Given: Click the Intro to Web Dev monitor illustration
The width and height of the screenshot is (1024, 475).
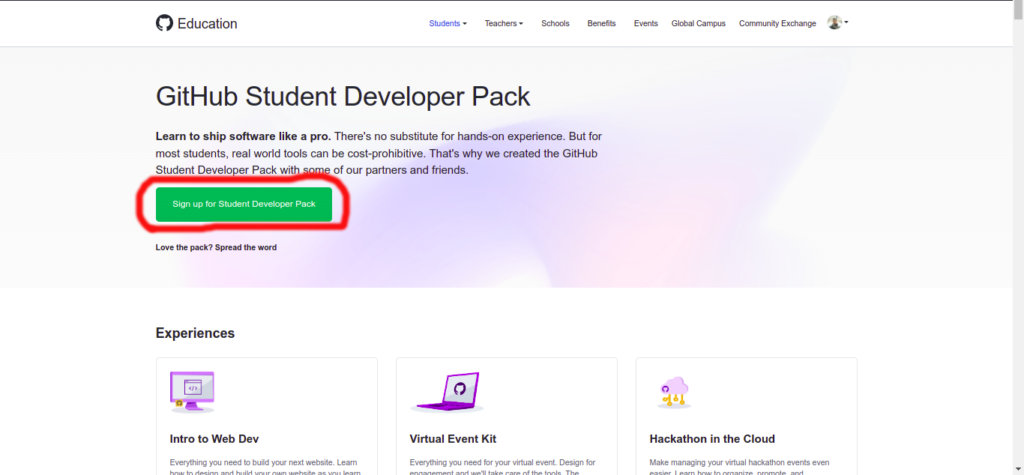Looking at the screenshot, I should [192, 391].
